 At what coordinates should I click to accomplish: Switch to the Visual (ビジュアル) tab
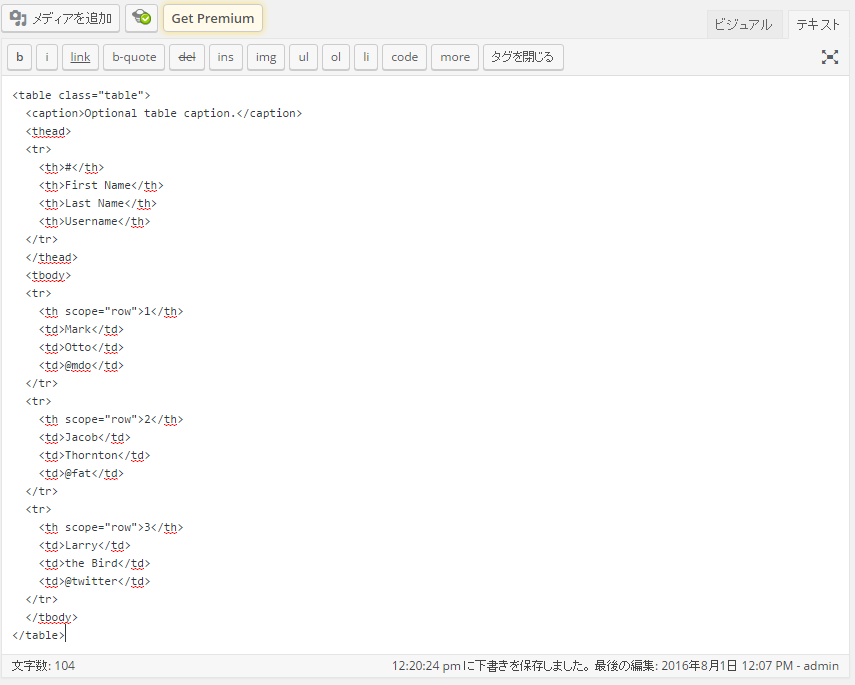tap(743, 25)
